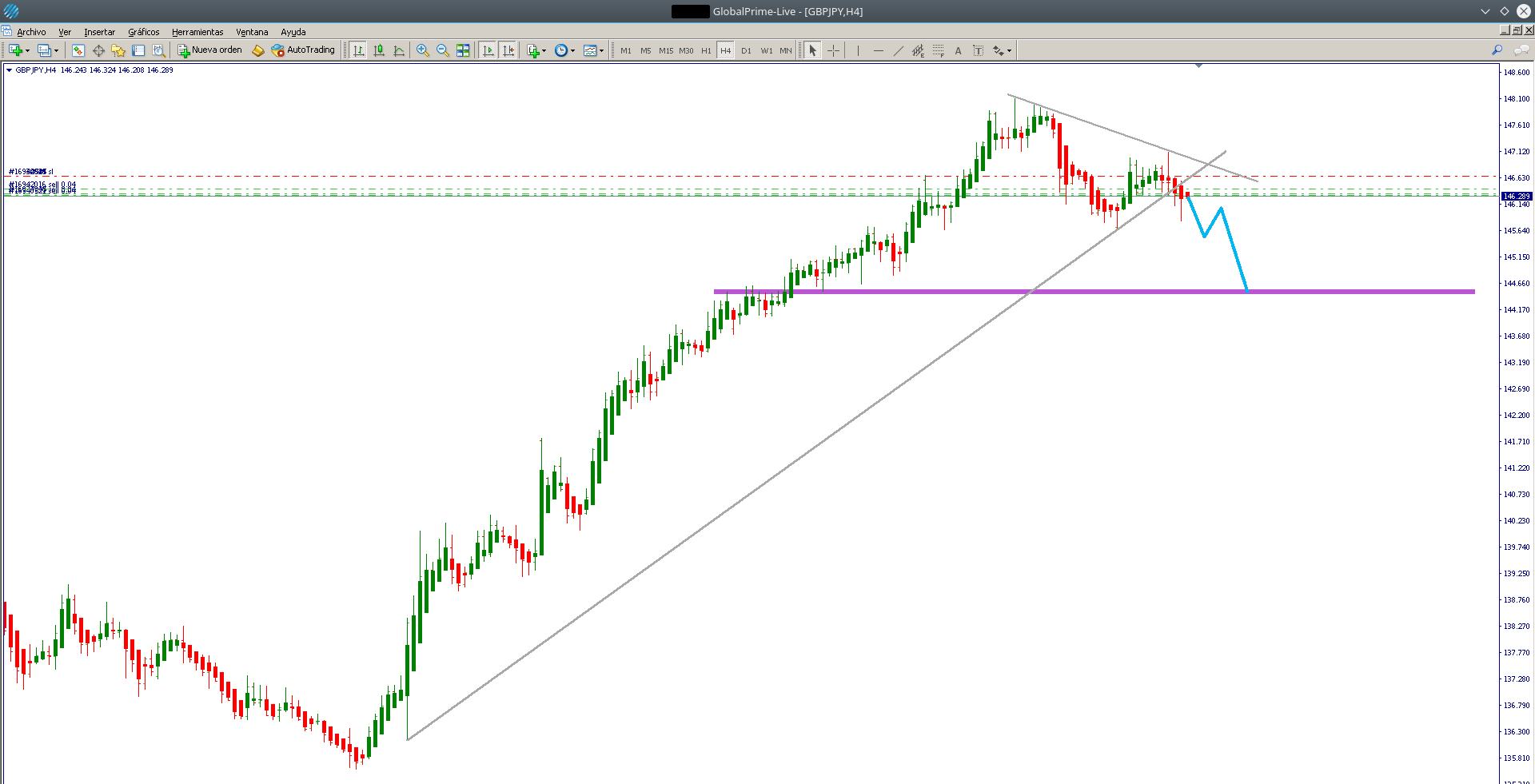Image resolution: width=1535 pixels, height=784 pixels.
Task: Select the M30 timeframe
Action: [x=686, y=50]
